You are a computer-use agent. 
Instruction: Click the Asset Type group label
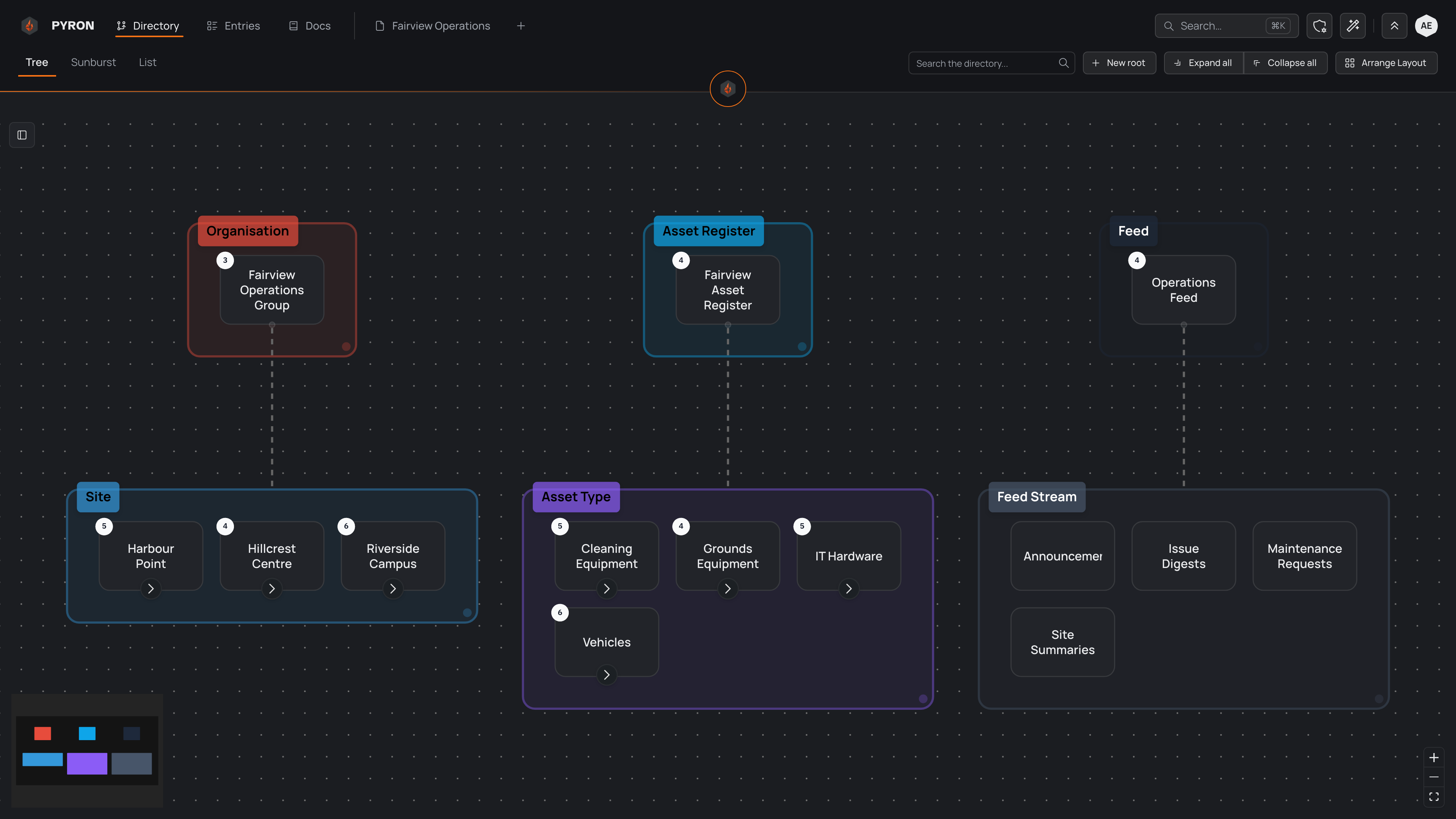(x=576, y=497)
